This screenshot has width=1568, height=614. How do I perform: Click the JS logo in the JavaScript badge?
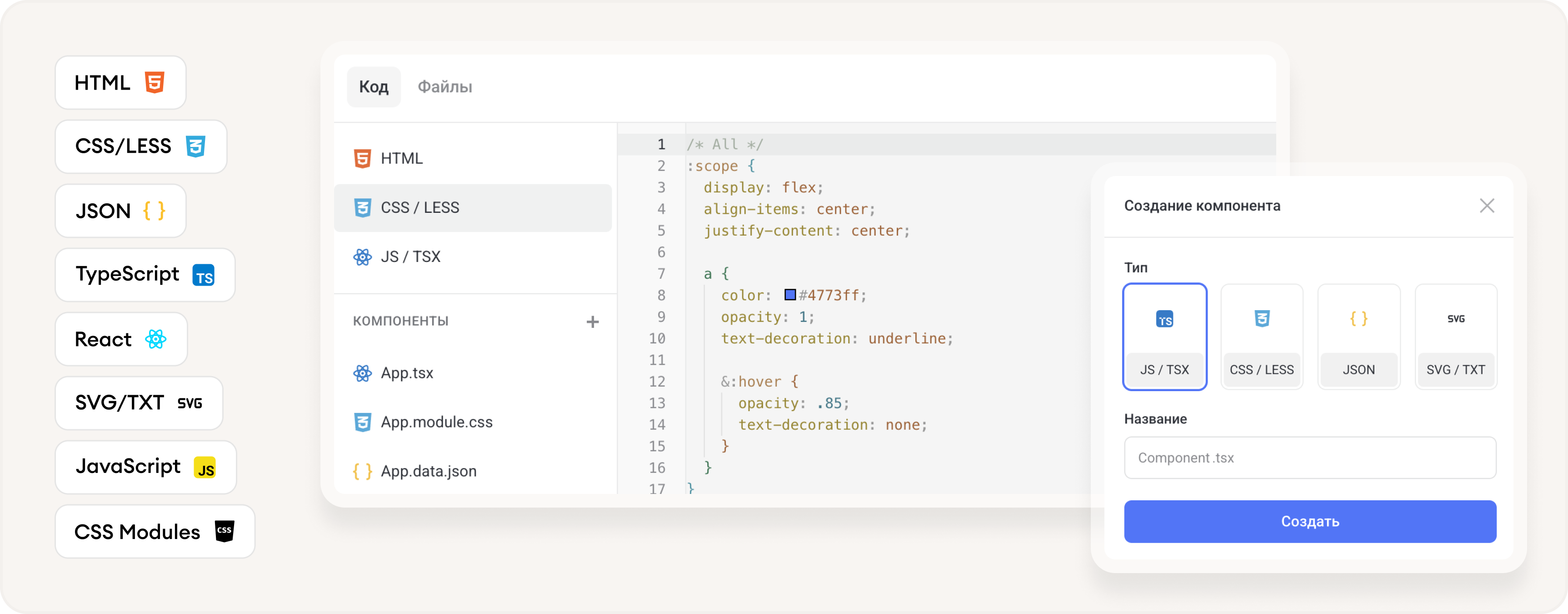coord(205,468)
